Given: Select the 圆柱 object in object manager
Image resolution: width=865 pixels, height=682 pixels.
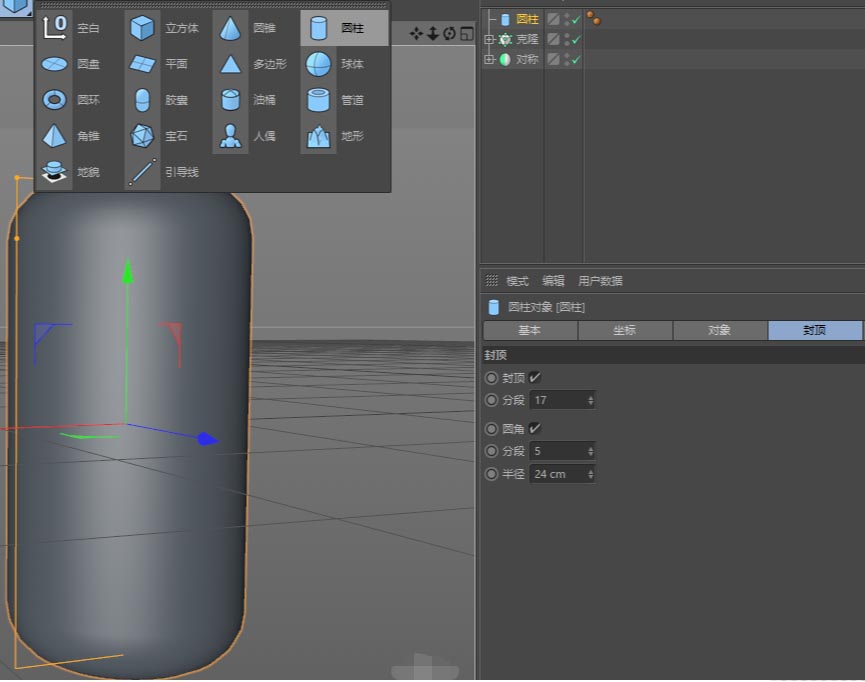Looking at the screenshot, I should point(528,19).
